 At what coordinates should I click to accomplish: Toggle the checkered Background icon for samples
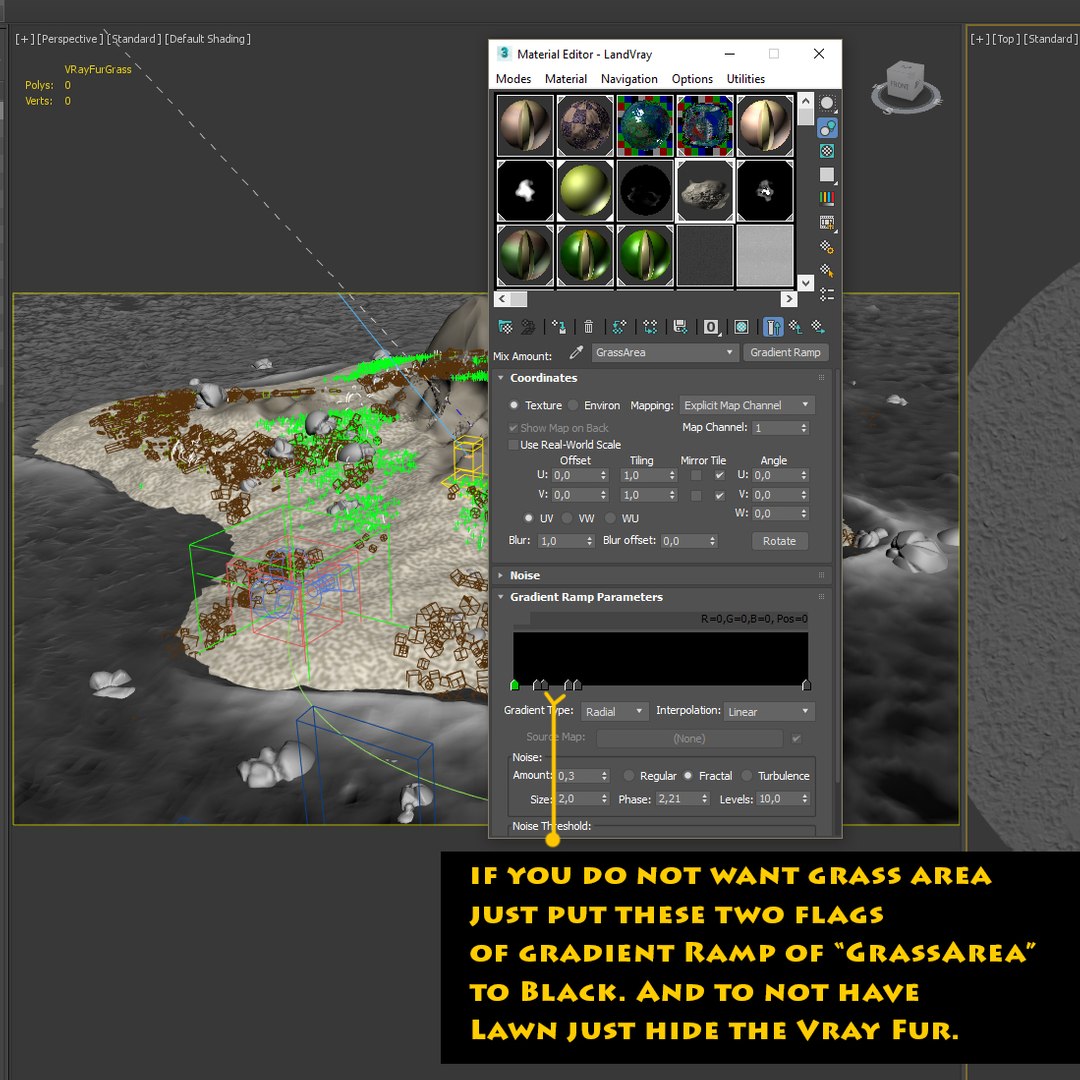coord(827,151)
